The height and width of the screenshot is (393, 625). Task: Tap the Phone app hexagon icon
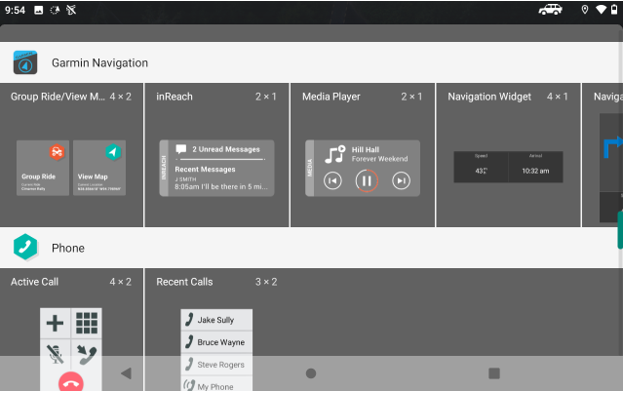[x=25, y=247]
